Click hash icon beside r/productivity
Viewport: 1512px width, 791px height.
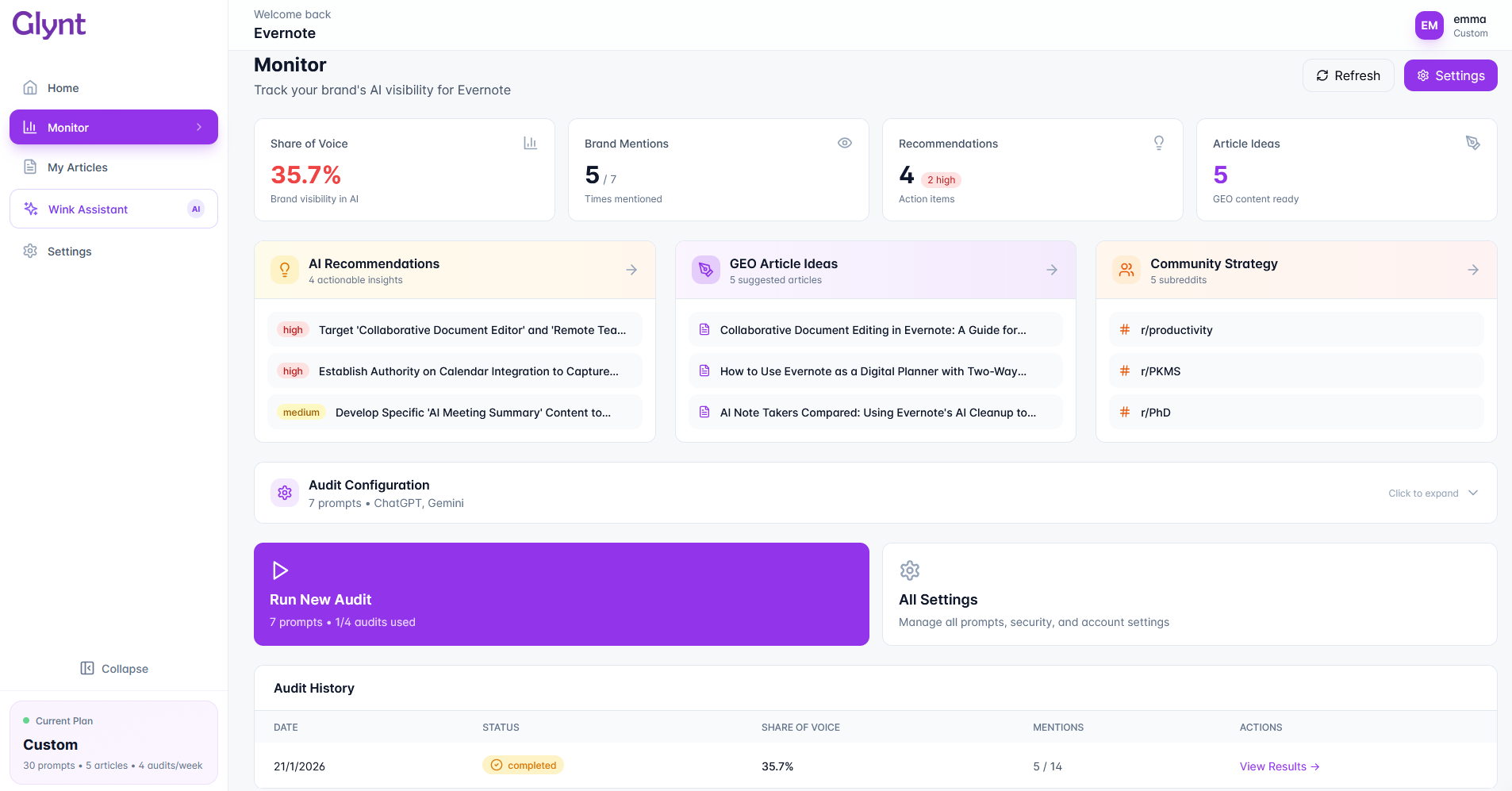(1125, 329)
